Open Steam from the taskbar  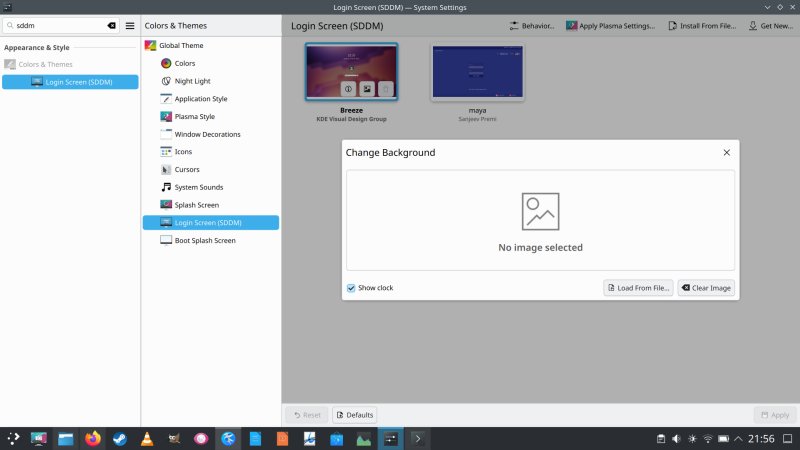point(120,439)
